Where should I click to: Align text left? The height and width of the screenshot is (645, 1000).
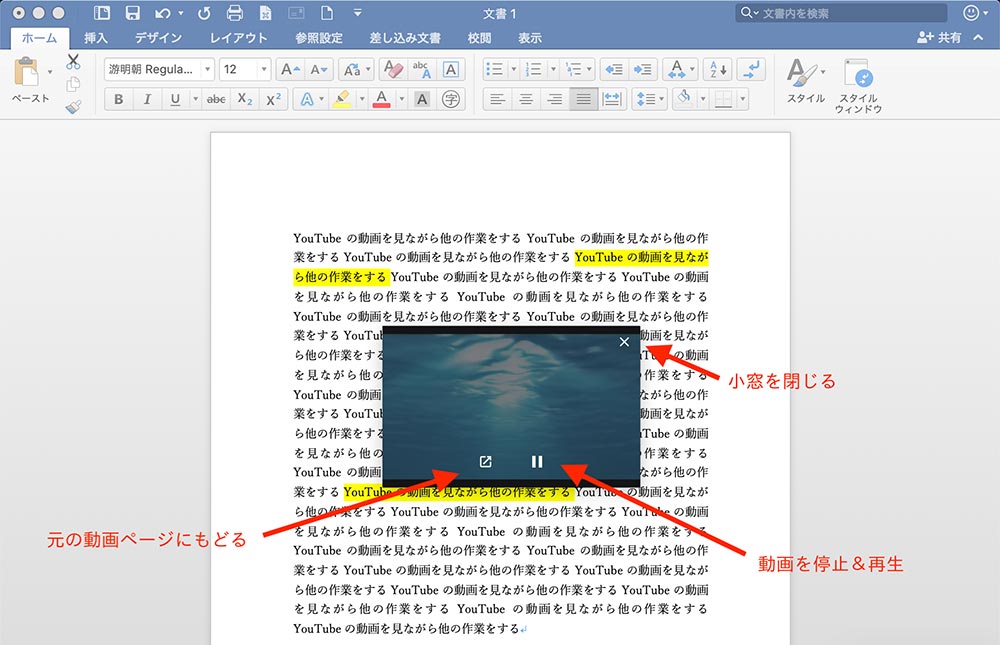(x=497, y=99)
